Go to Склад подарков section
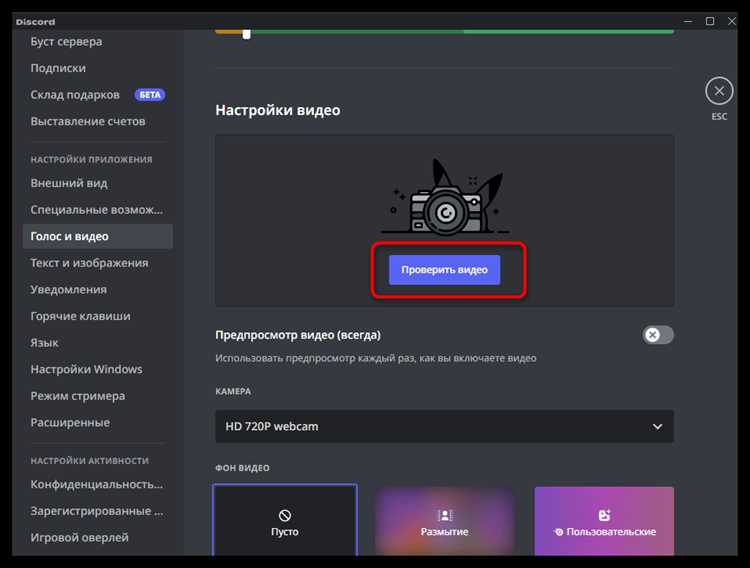This screenshot has width=750, height=568. coord(75,95)
